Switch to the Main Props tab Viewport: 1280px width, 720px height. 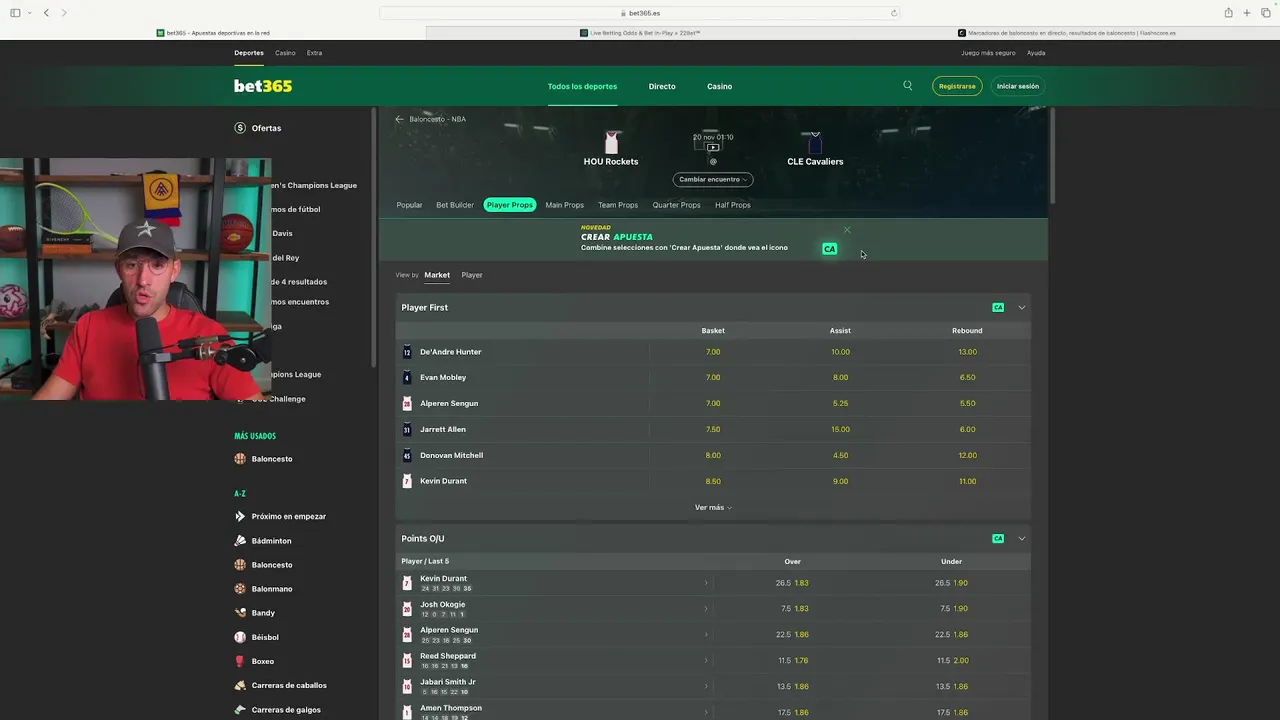coord(564,205)
